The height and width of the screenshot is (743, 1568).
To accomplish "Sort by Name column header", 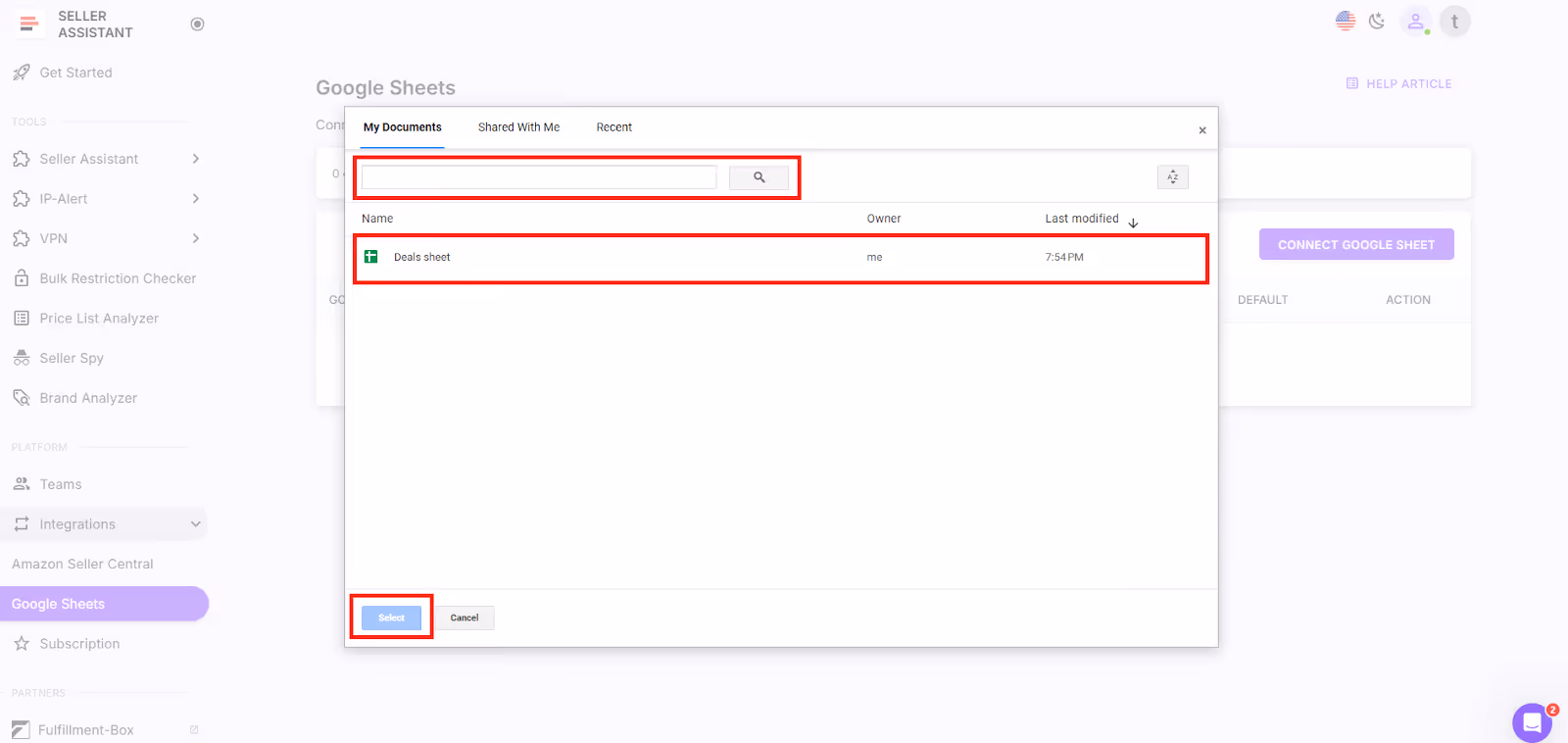I will [377, 219].
